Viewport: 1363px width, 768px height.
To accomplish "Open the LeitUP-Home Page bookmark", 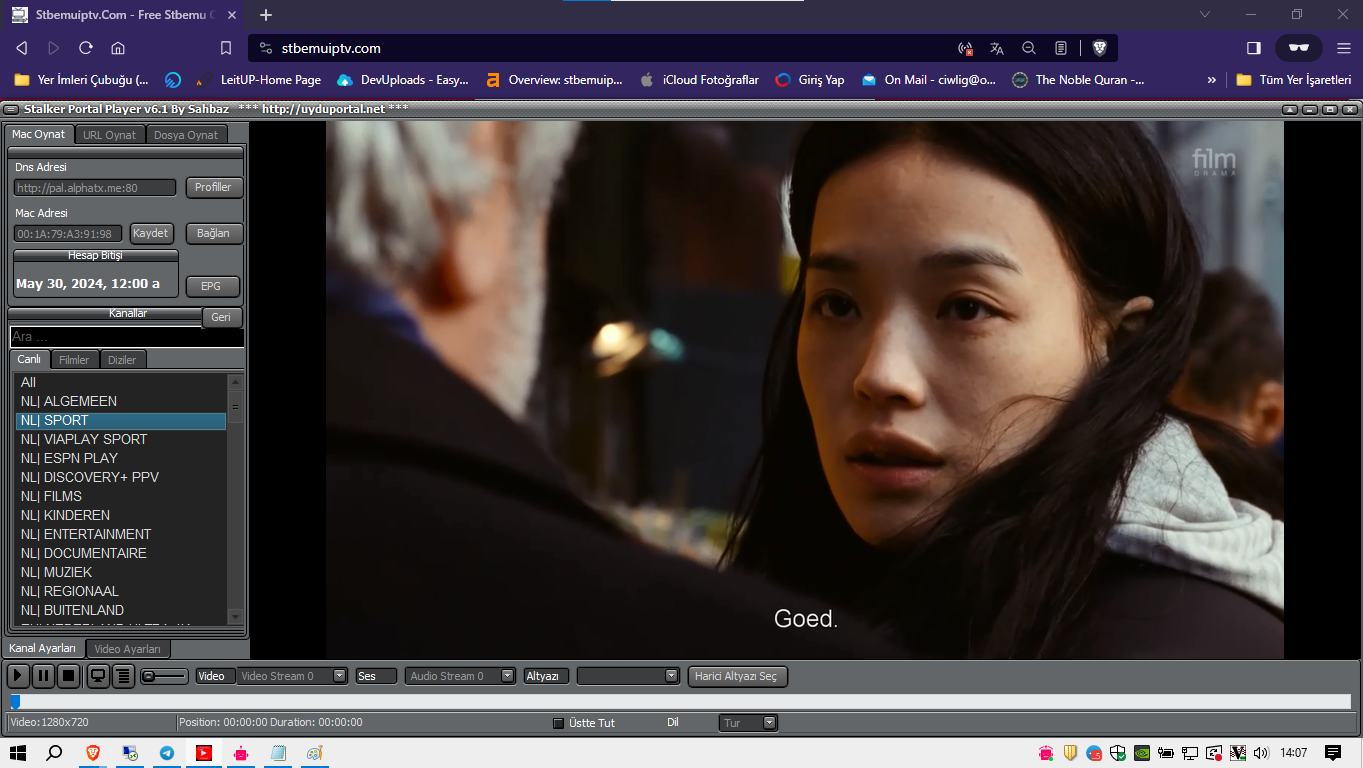I will 260,80.
